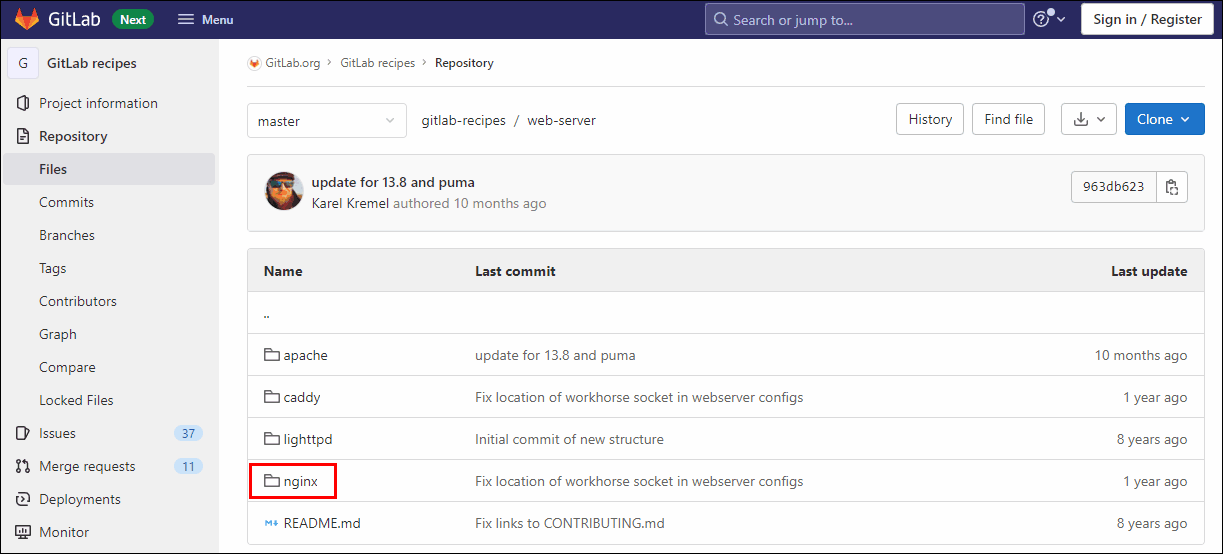Click commit SHA 963db623
Screen dimensions: 1223x554
click(1113, 187)
